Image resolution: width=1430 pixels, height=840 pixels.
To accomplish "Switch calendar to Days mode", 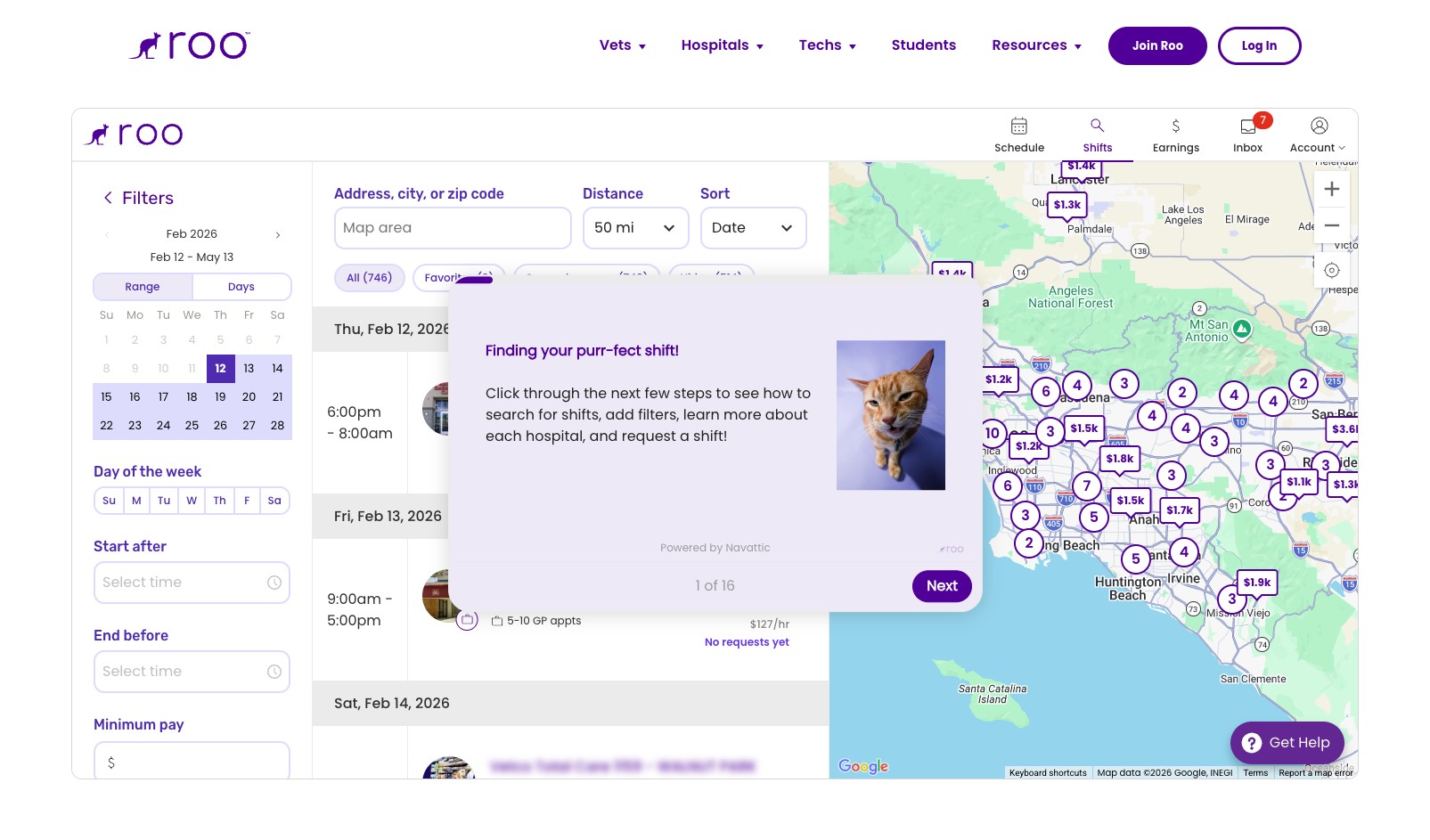I will 241,287.
